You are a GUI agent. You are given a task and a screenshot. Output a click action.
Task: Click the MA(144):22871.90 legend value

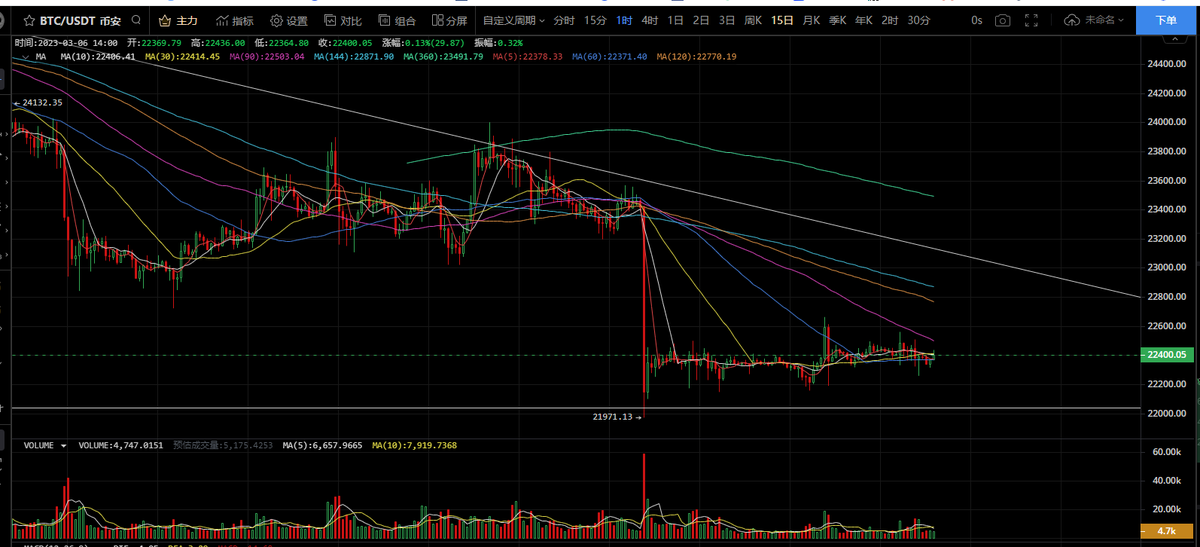pos(356,57)
